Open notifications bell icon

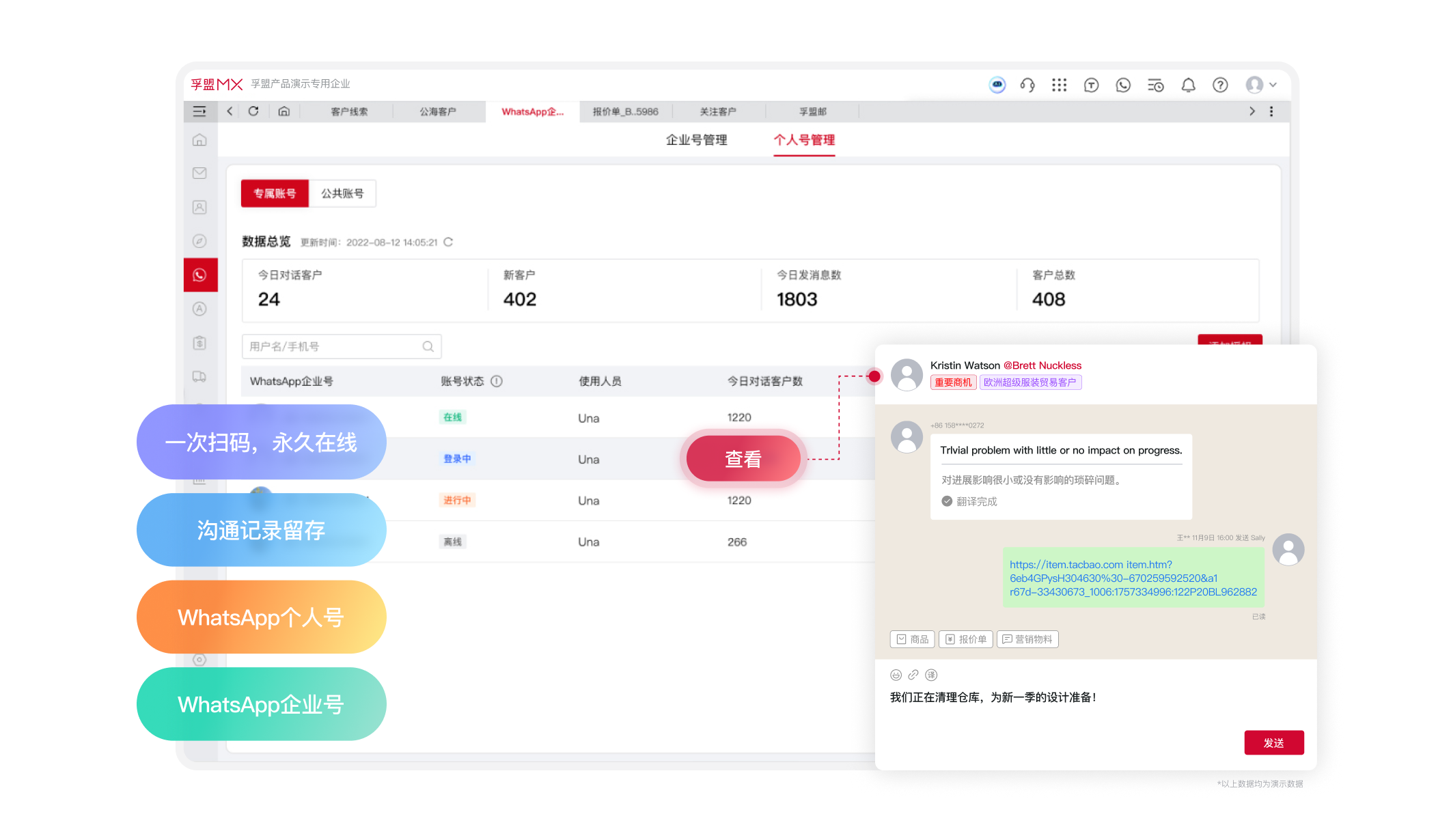[x=1188, y=85]
